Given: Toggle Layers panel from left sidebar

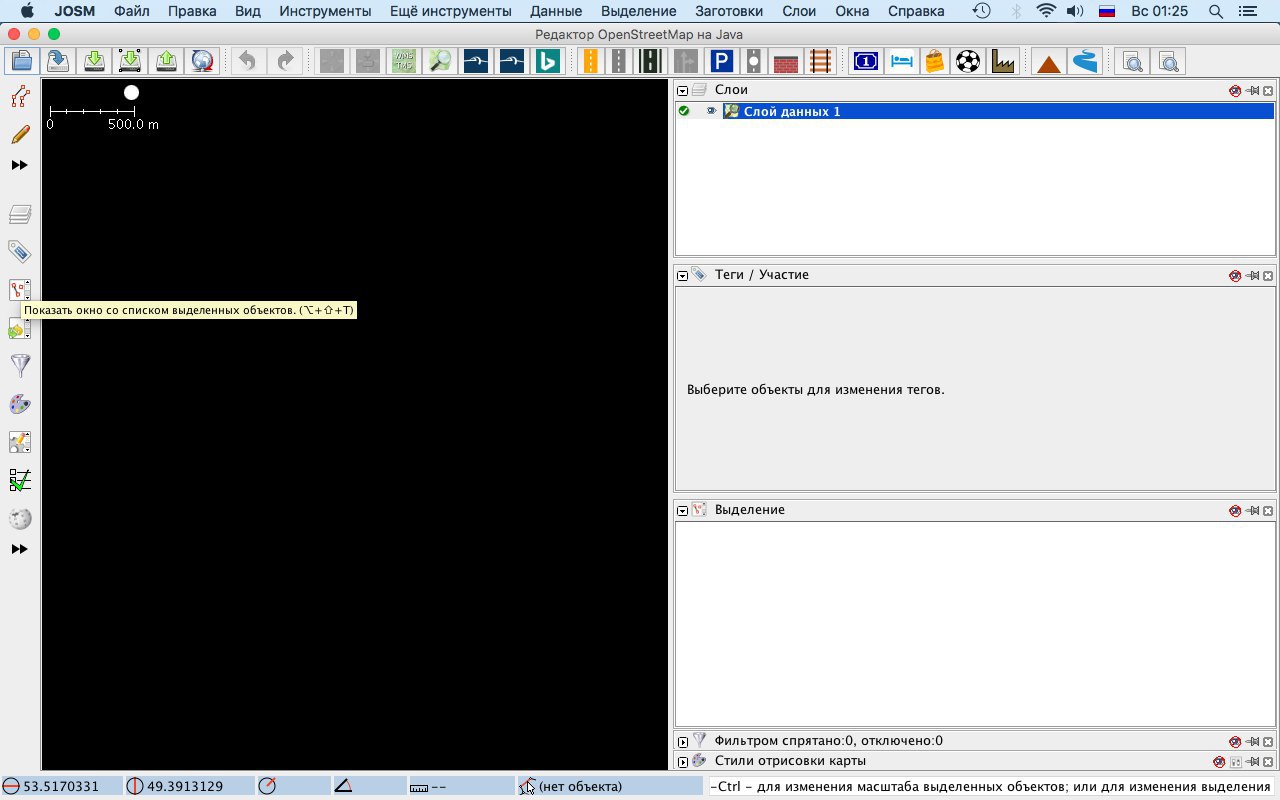Looking at the screenshot, I should click(20, 214).
